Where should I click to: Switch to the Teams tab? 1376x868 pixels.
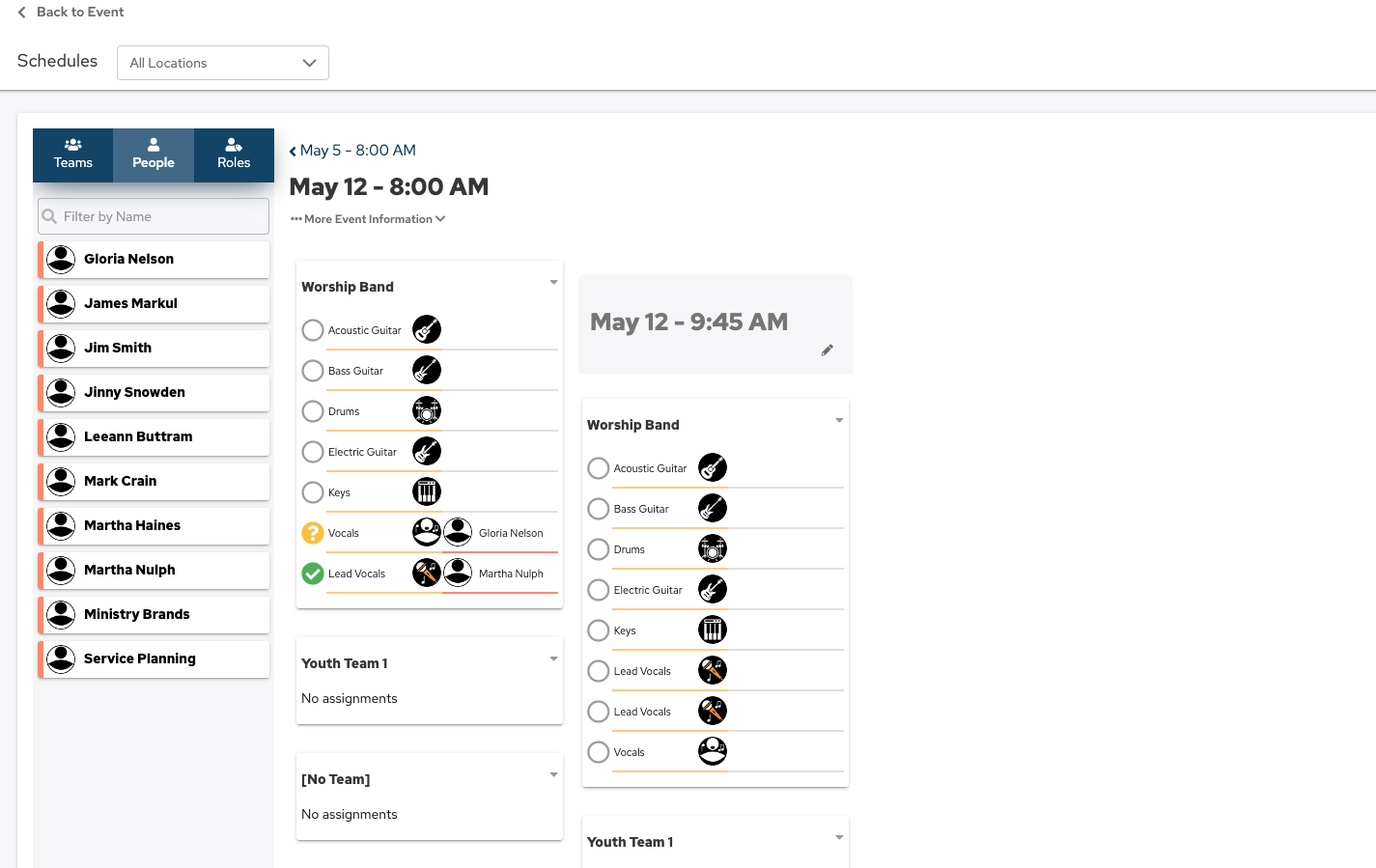[x=73, y=154]
